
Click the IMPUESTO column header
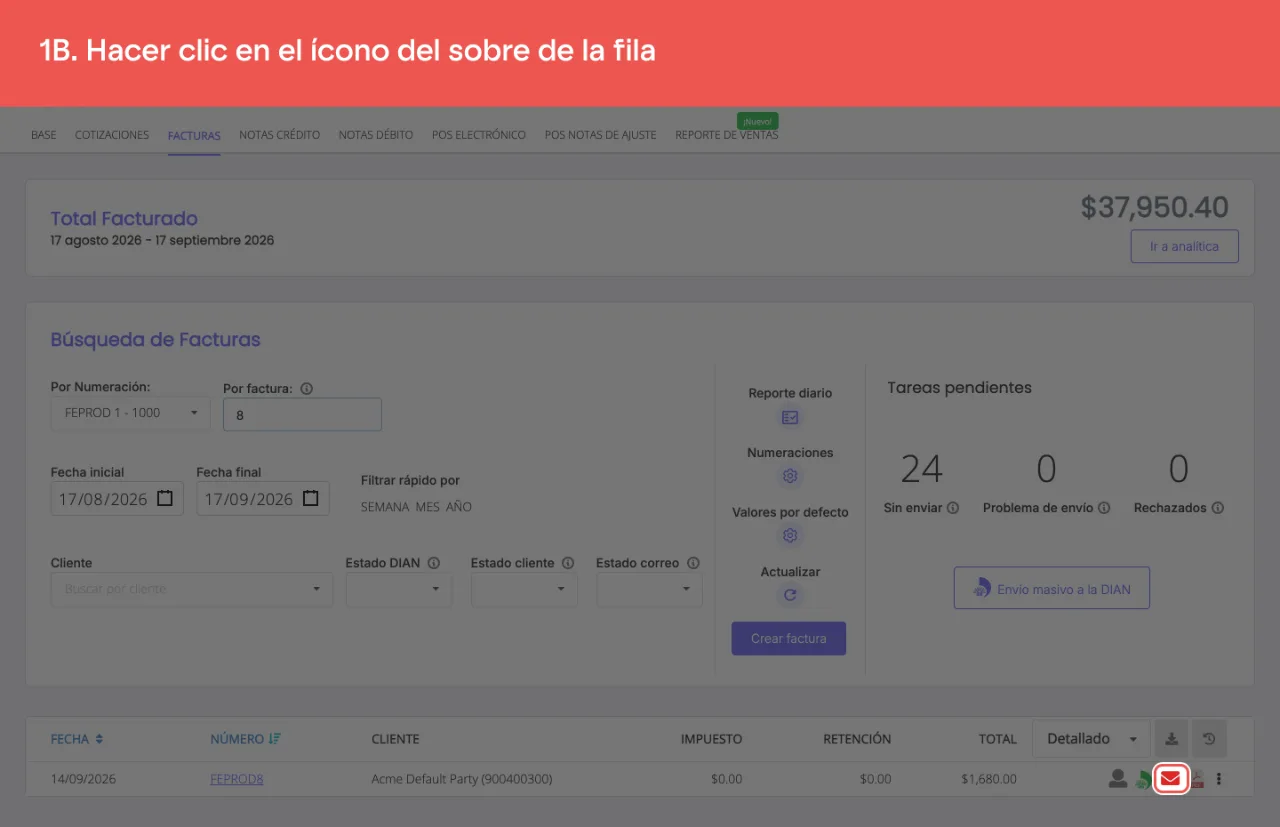712,739
